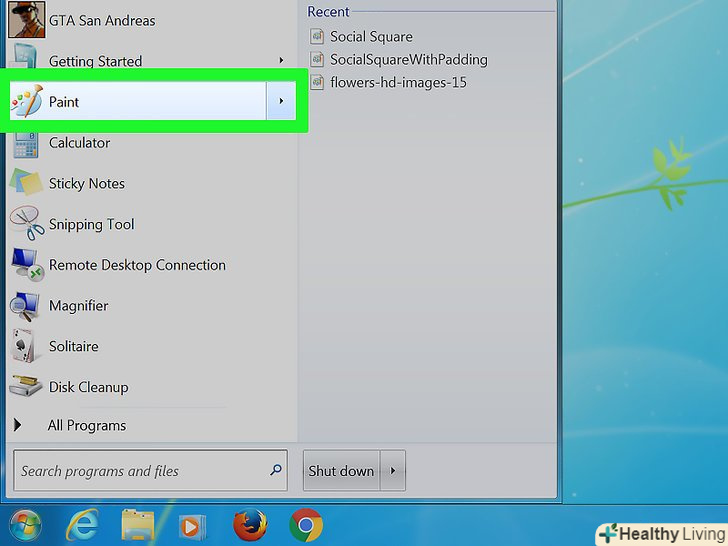728x546 pixels.
Task: Click the search magnifier icon
Action: (x=276, y=470)
